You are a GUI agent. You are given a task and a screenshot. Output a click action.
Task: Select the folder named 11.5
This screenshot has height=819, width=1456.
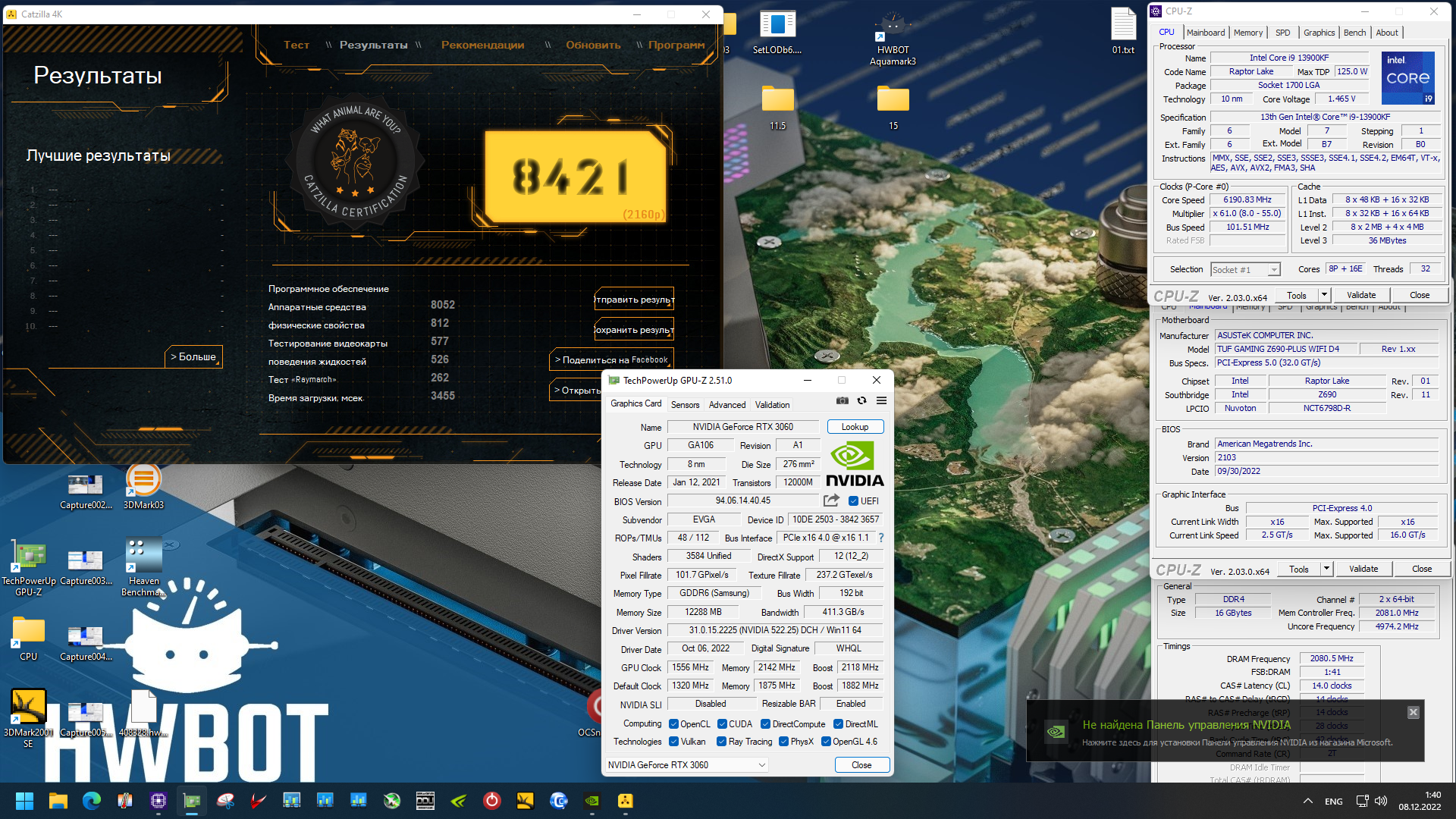coord(777,108)
